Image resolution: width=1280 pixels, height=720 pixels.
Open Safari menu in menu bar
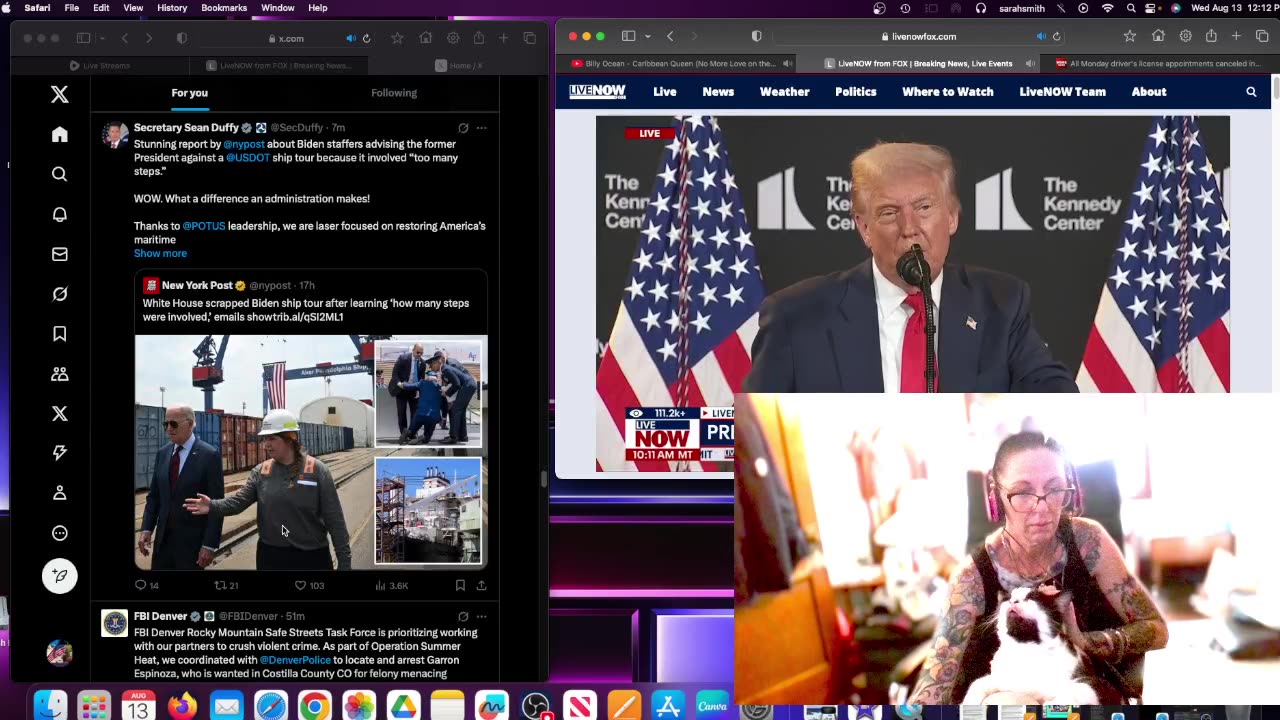coord(37,8)
